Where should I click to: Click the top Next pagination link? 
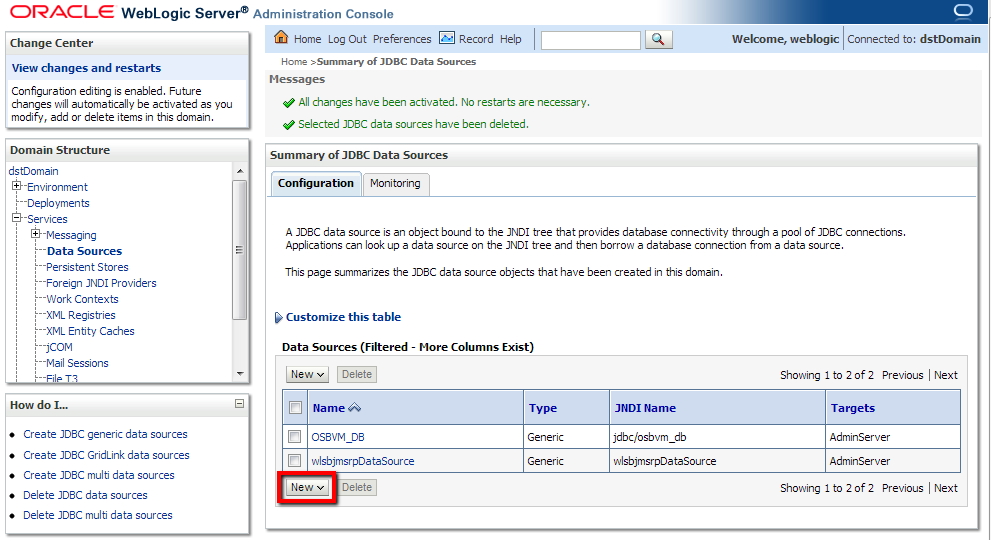[x=945, y=375]
